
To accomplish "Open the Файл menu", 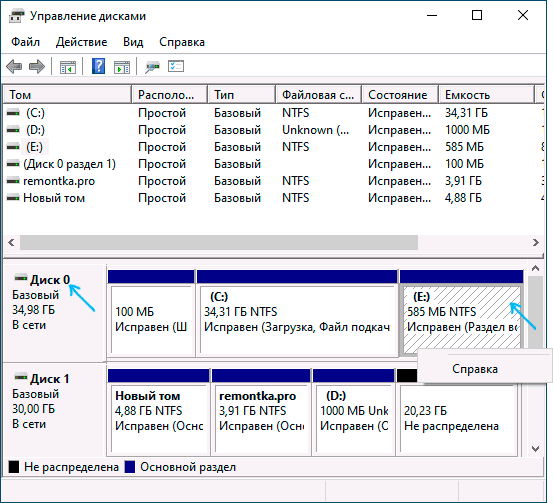I will pyautogui.click(x=25, y=42).
